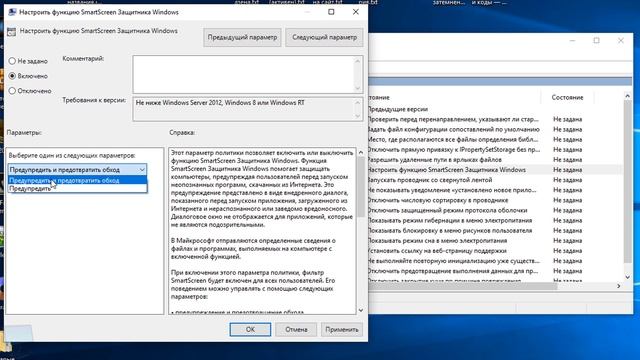The height and width of the screenshot is (360, 640).
Task: Click the comment field scroll-down arrow
Action: pos(358,88)
